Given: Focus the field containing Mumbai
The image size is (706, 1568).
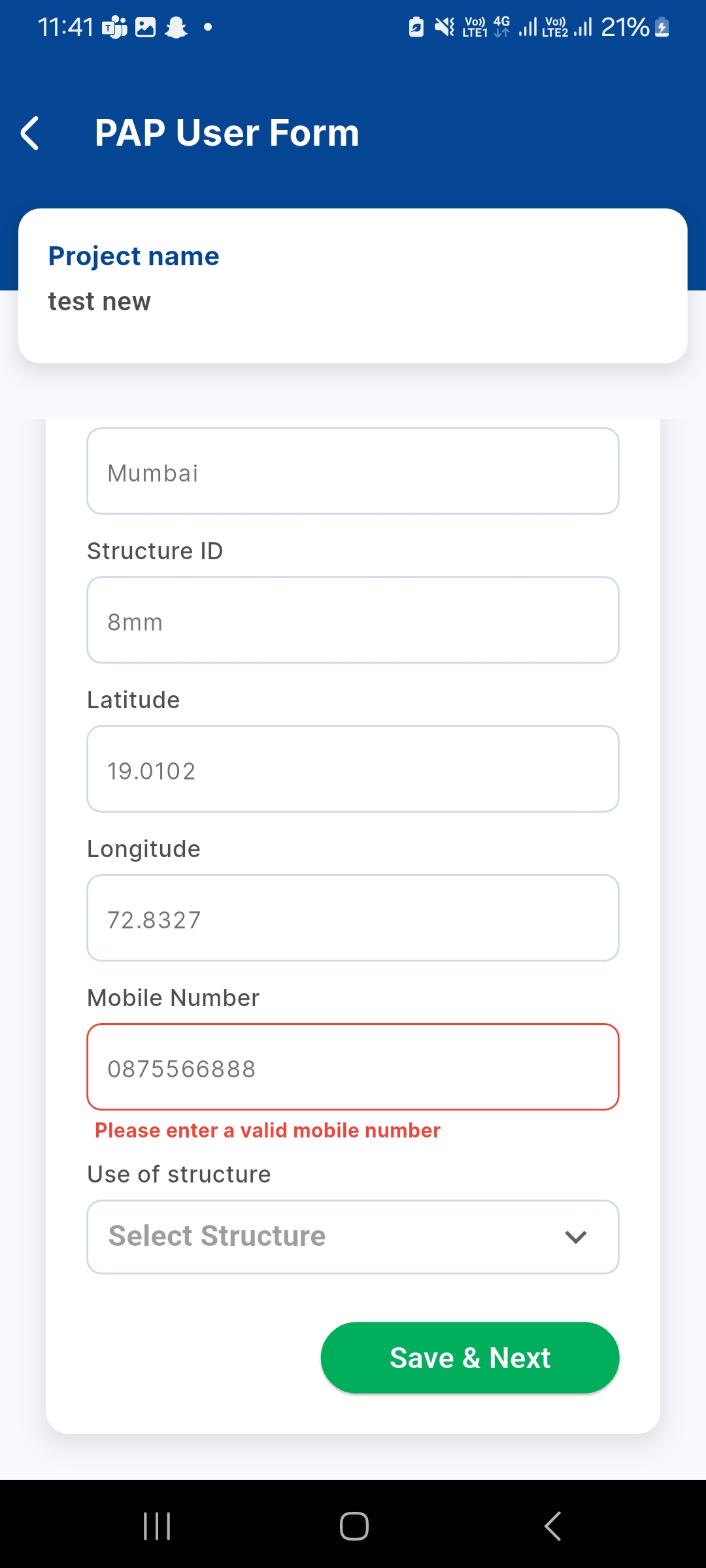Looking at the screenshot, I should tap(353, 471).
